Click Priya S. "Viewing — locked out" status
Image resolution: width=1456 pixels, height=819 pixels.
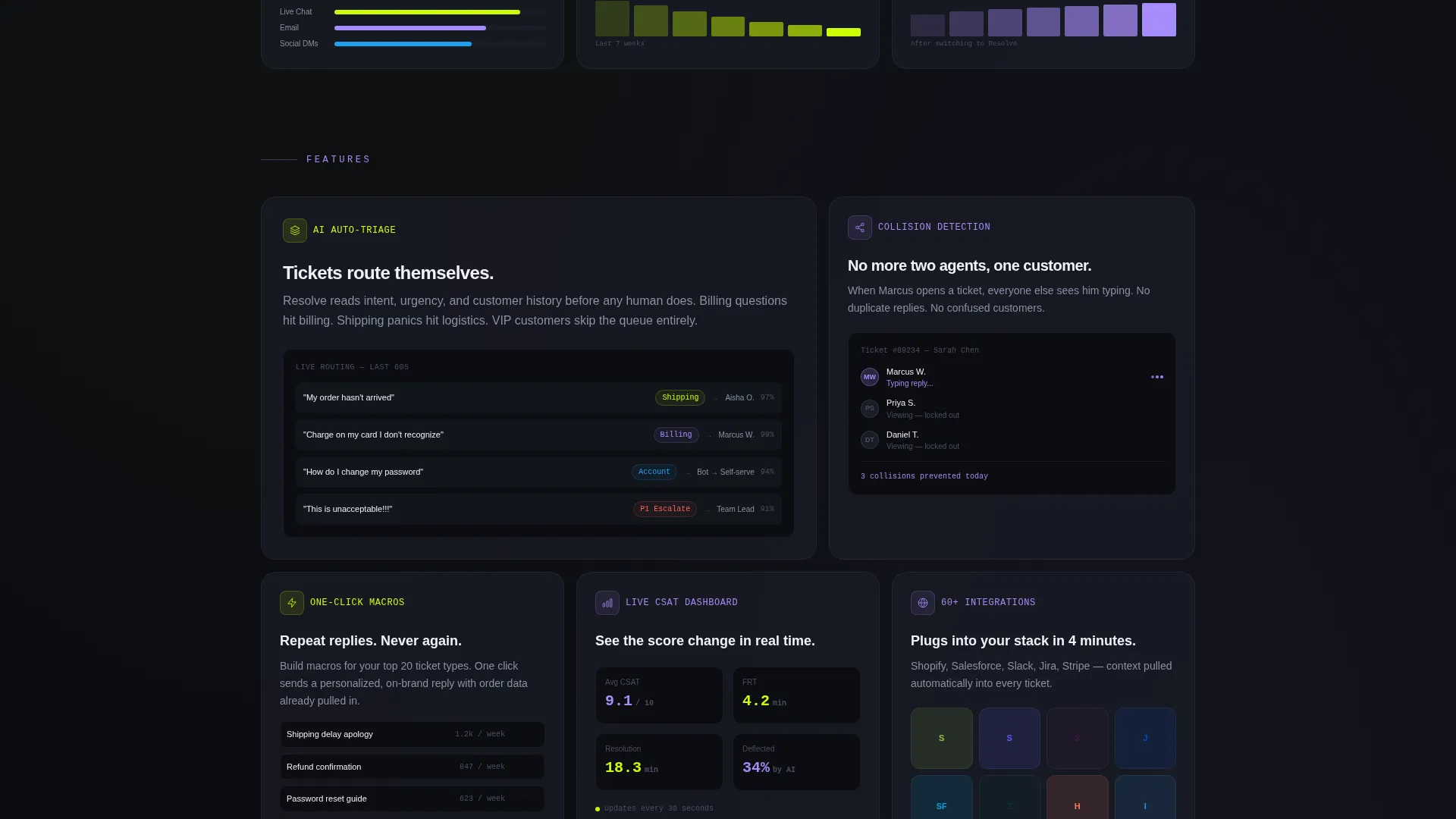(x=923, y=416)
